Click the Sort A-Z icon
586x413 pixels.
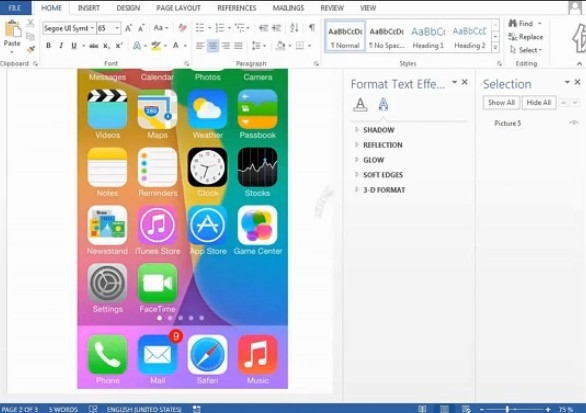click(x=294, y=28)
